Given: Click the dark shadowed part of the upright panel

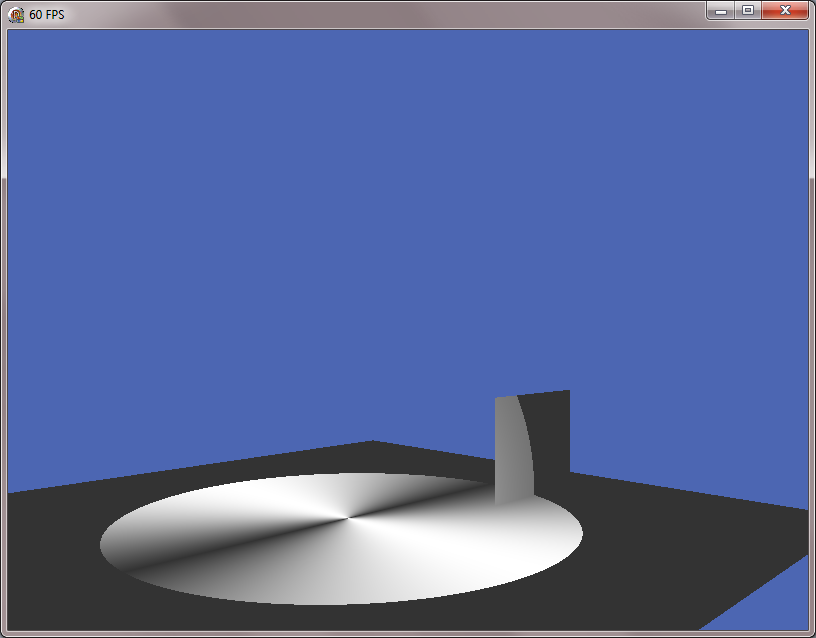Looking at the screenshot, I should [x=551, y=430].
